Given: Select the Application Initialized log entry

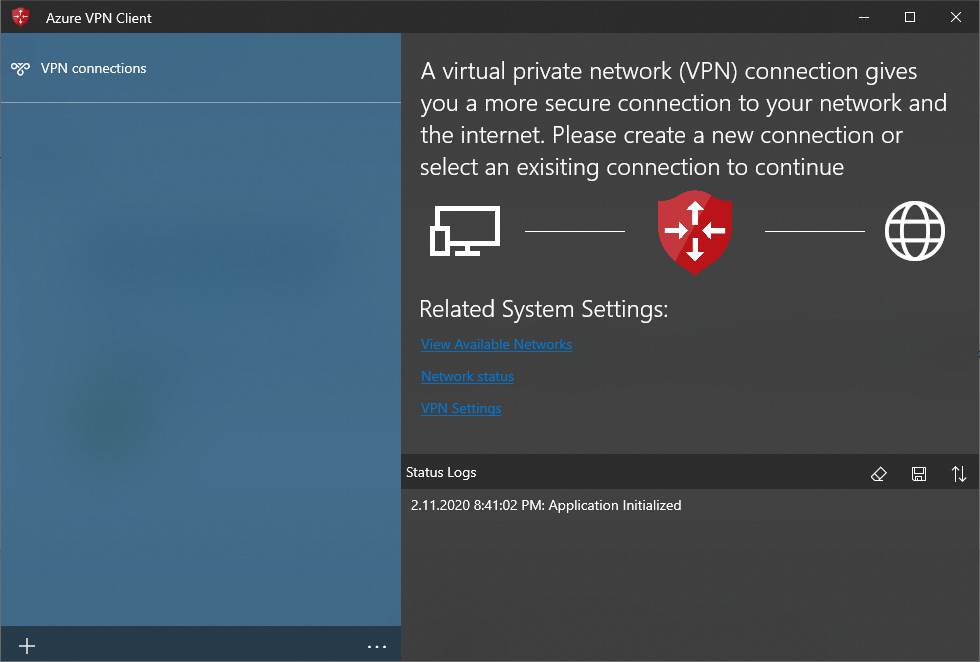Looking at the screenshot, I should tap(546, 505).
